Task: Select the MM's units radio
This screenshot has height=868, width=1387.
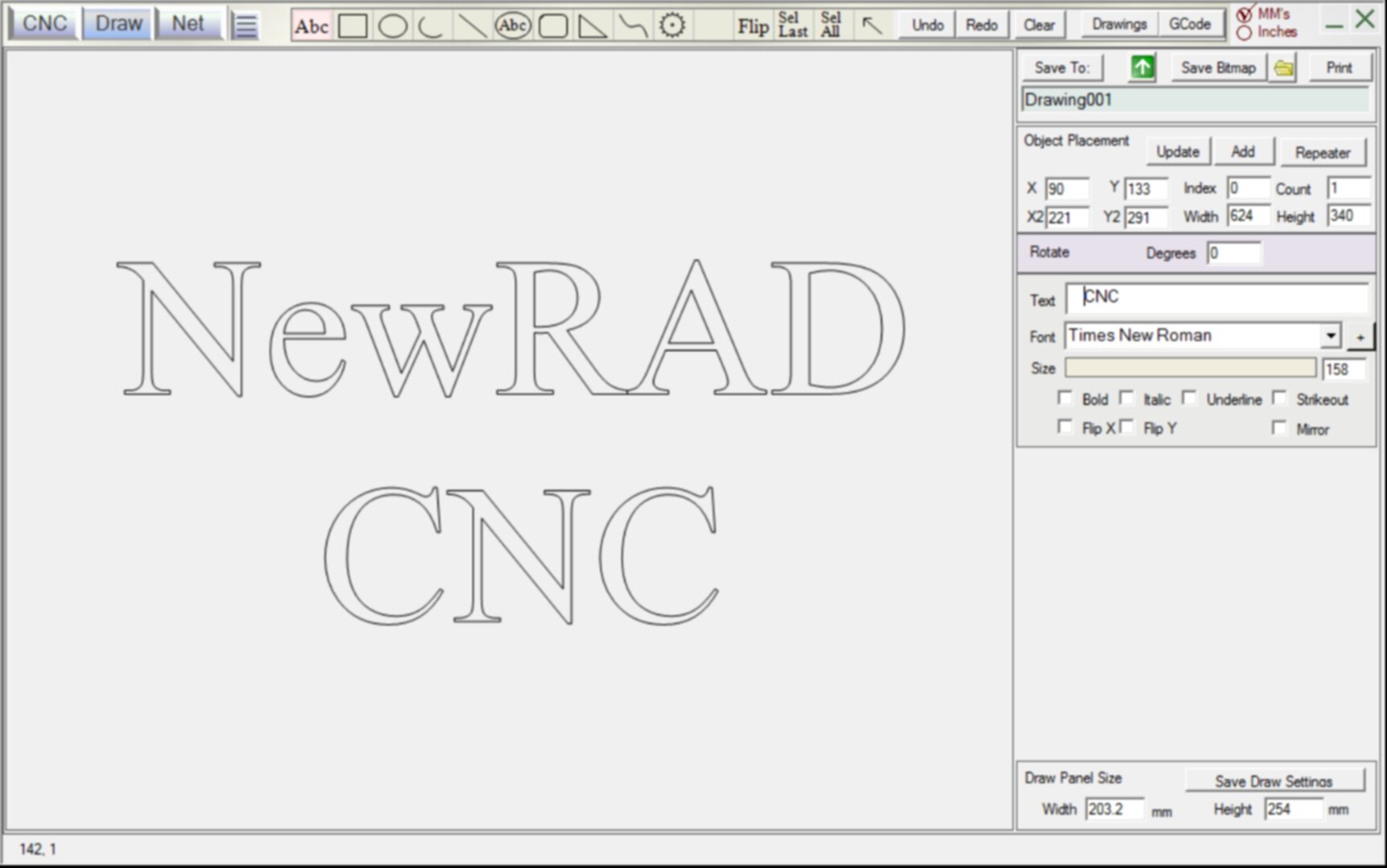Action: click(x=1245, y=14)
